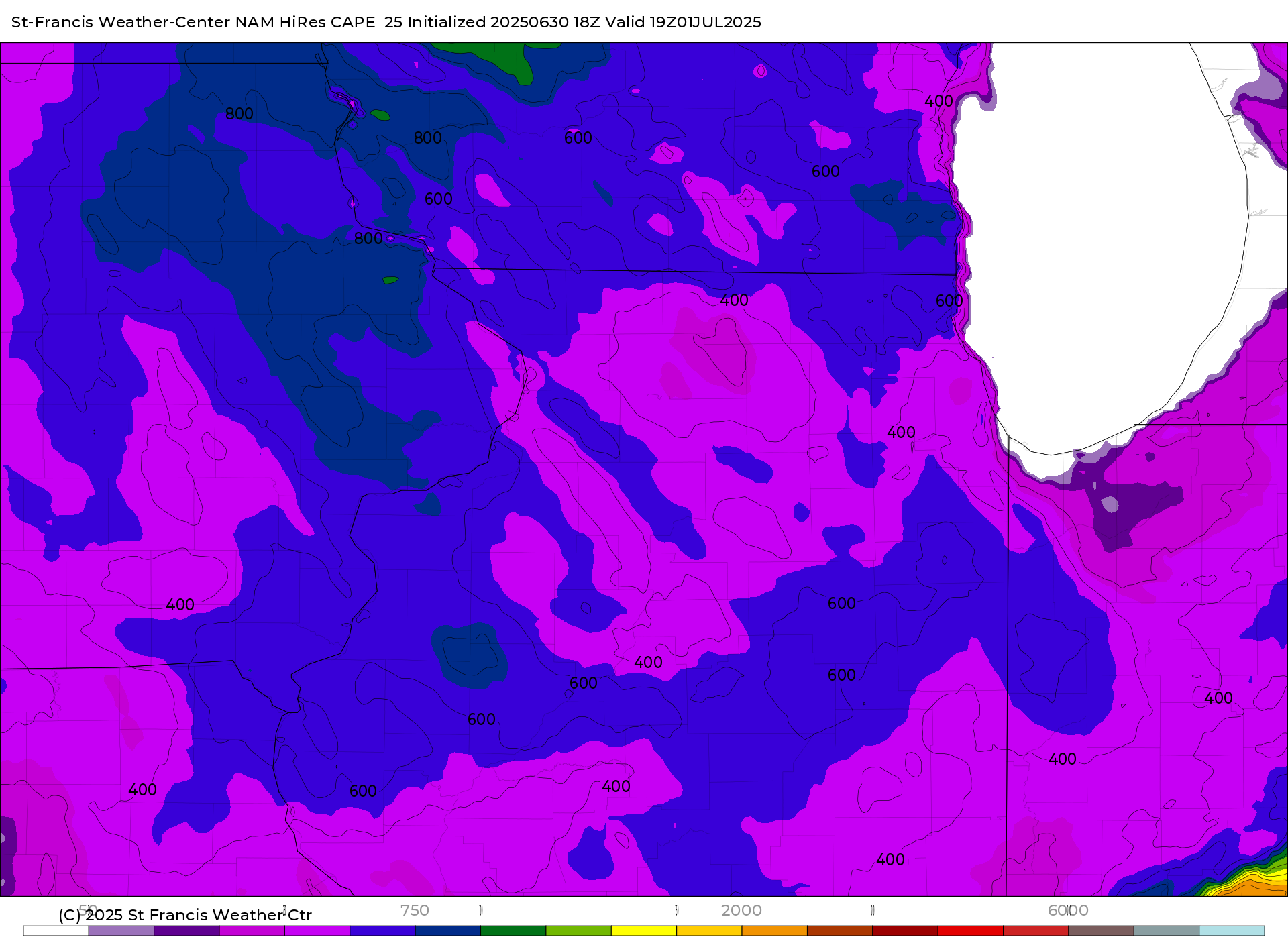Click the navy blue legend swatch
This screenshot has width=1288, height=939.
447,931
